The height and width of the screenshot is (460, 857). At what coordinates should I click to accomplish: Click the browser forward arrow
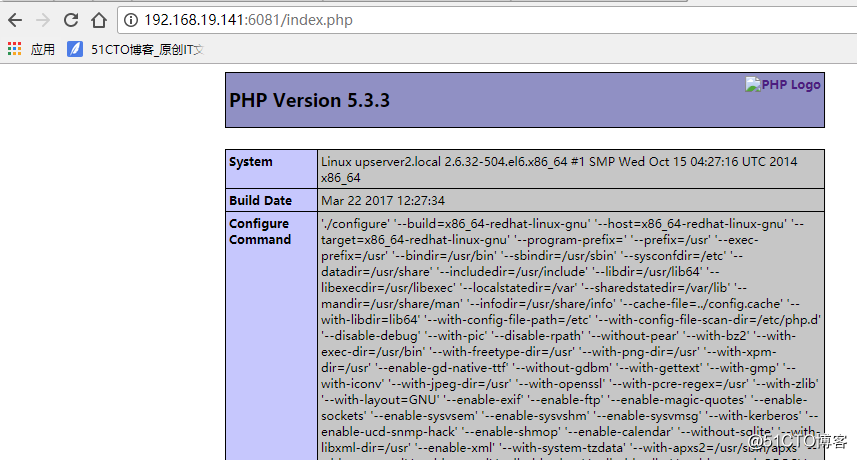43,20
